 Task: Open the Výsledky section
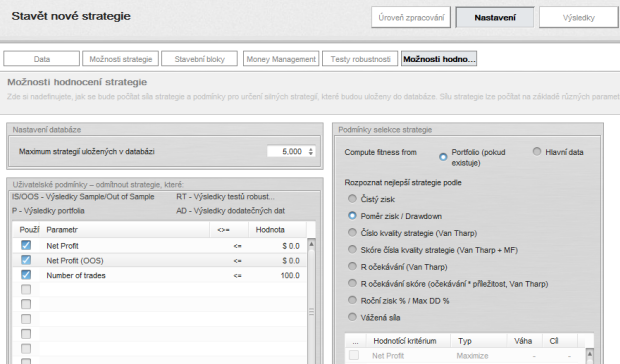(578, 17)
